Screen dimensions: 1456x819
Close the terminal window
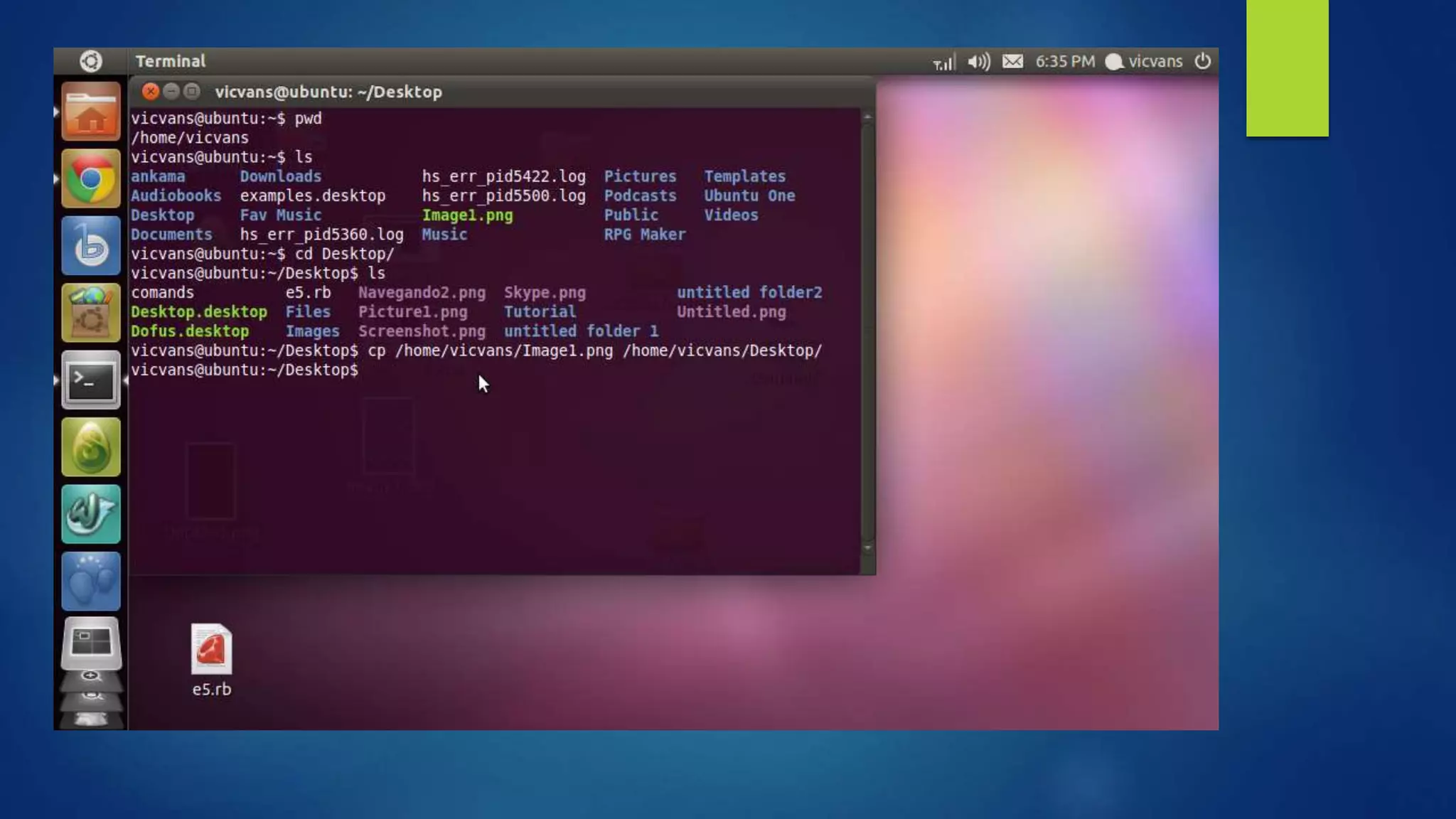pos(150,92)
